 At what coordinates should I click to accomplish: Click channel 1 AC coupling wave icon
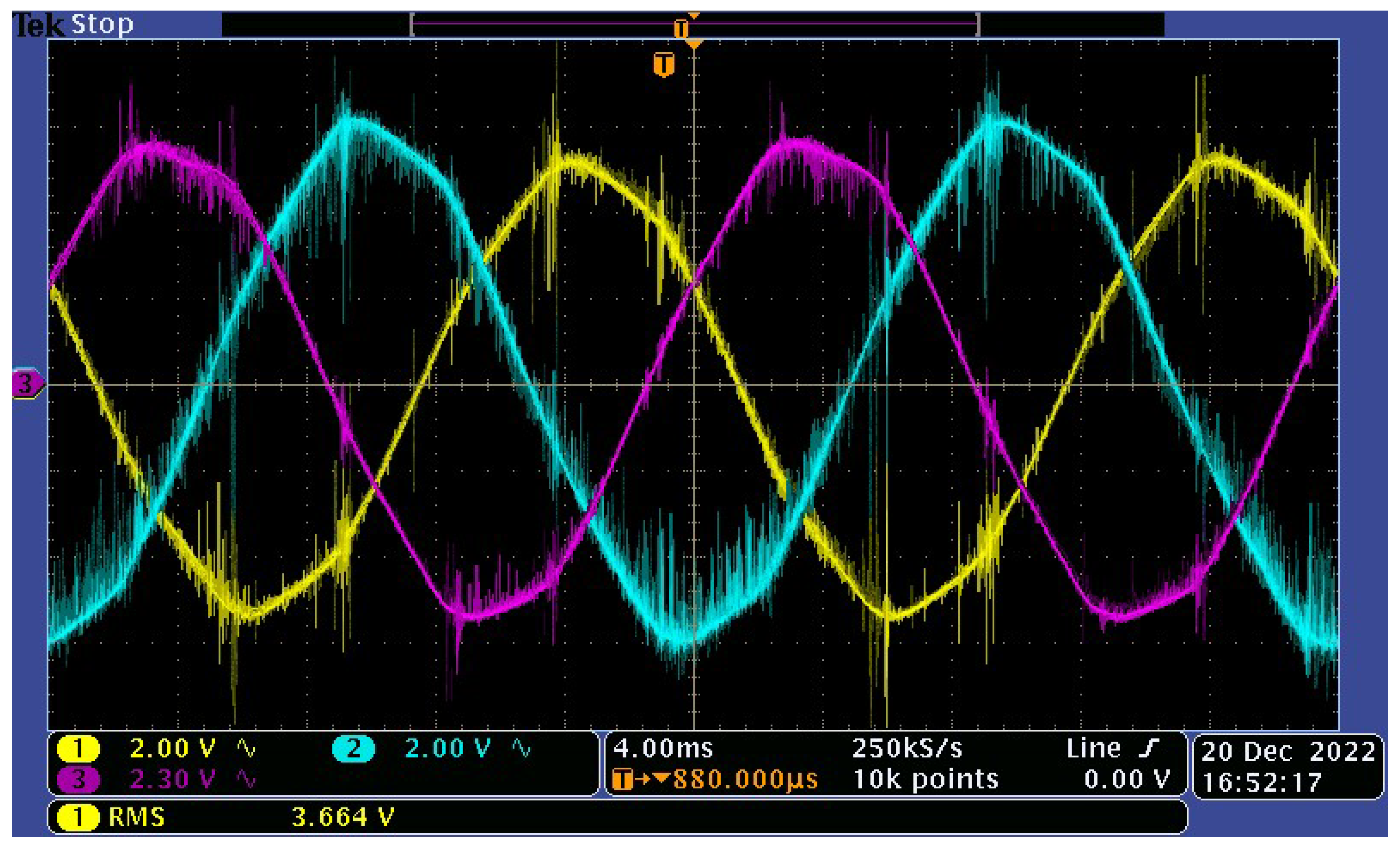coord(246,749)
